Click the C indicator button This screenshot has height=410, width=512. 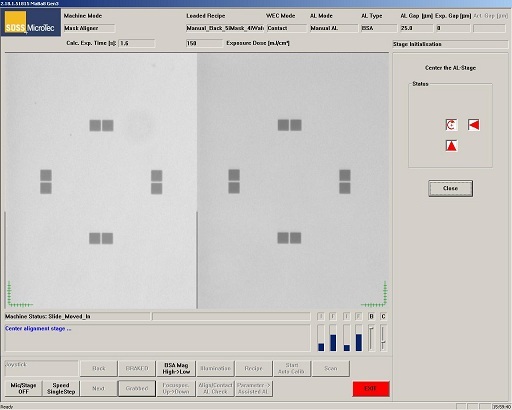[x=383, y=316]
